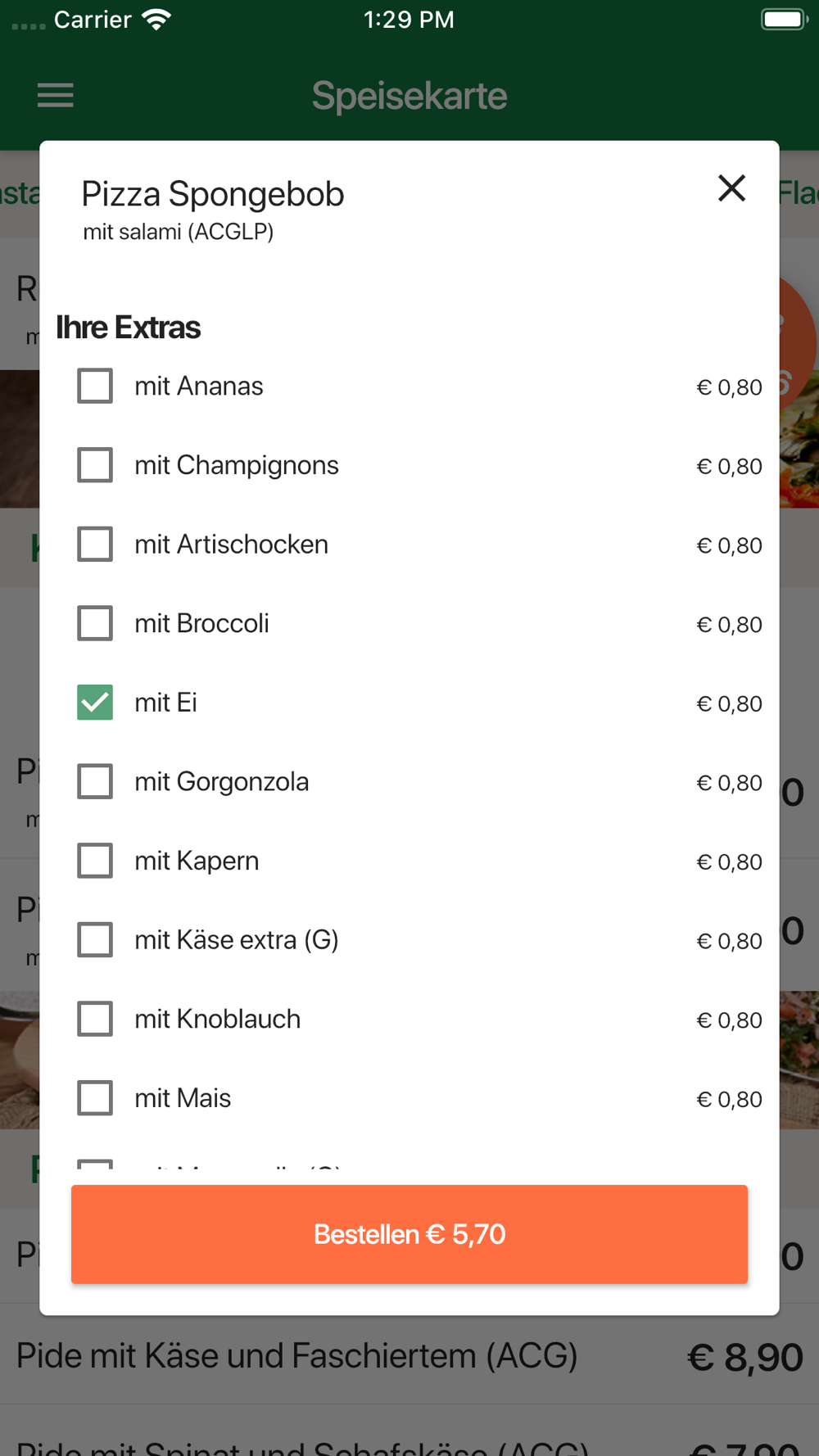Image resolution: width=819 pixels, height=1456 pixels.
Task: Check the mit Kapern box
Action: [x=95, y=861]
